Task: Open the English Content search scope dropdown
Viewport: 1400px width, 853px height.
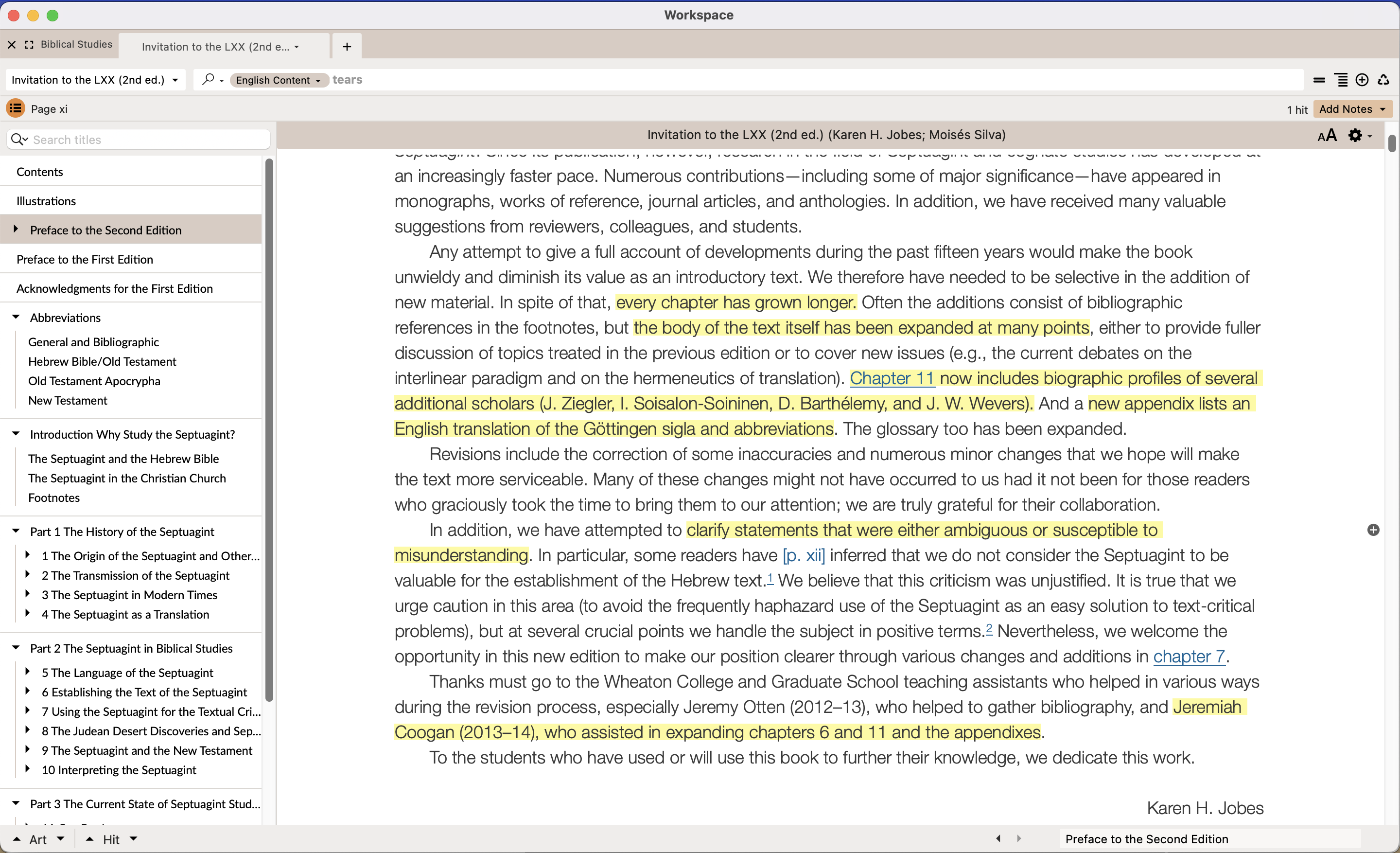Action: [278, 80]
